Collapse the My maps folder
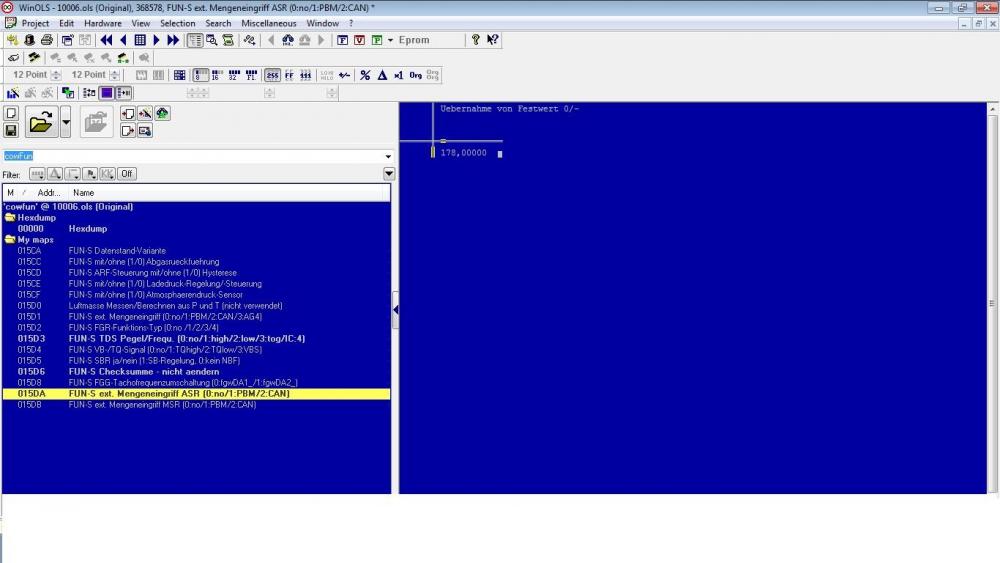This screenshot has width=1000, height=563. click(x=10, y=240)
